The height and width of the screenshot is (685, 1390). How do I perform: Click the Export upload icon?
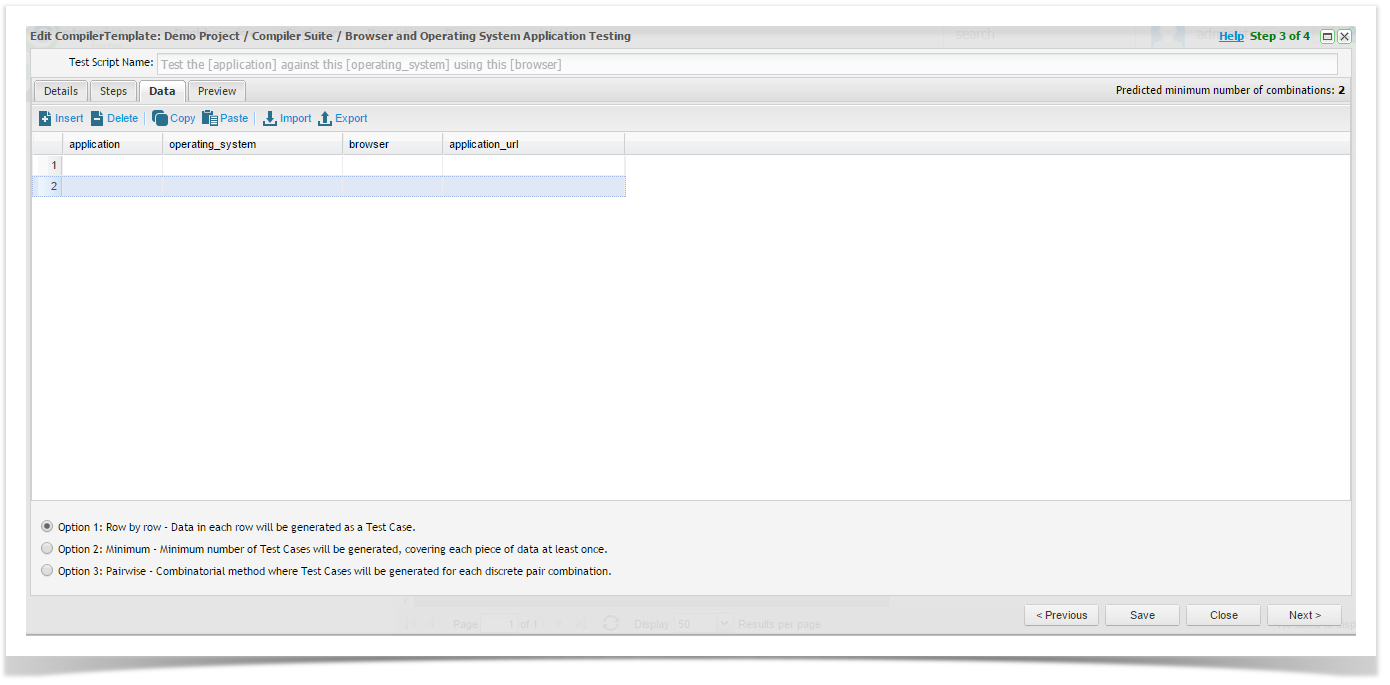[325, 118]
